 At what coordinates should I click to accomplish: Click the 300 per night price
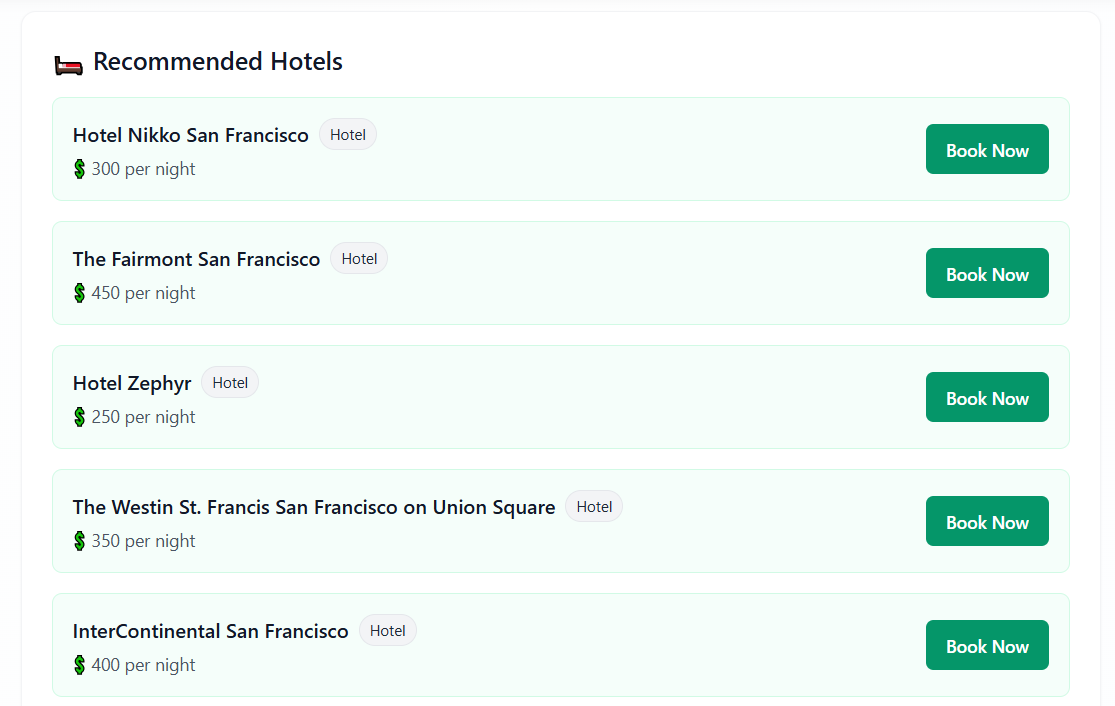point(143,169)
